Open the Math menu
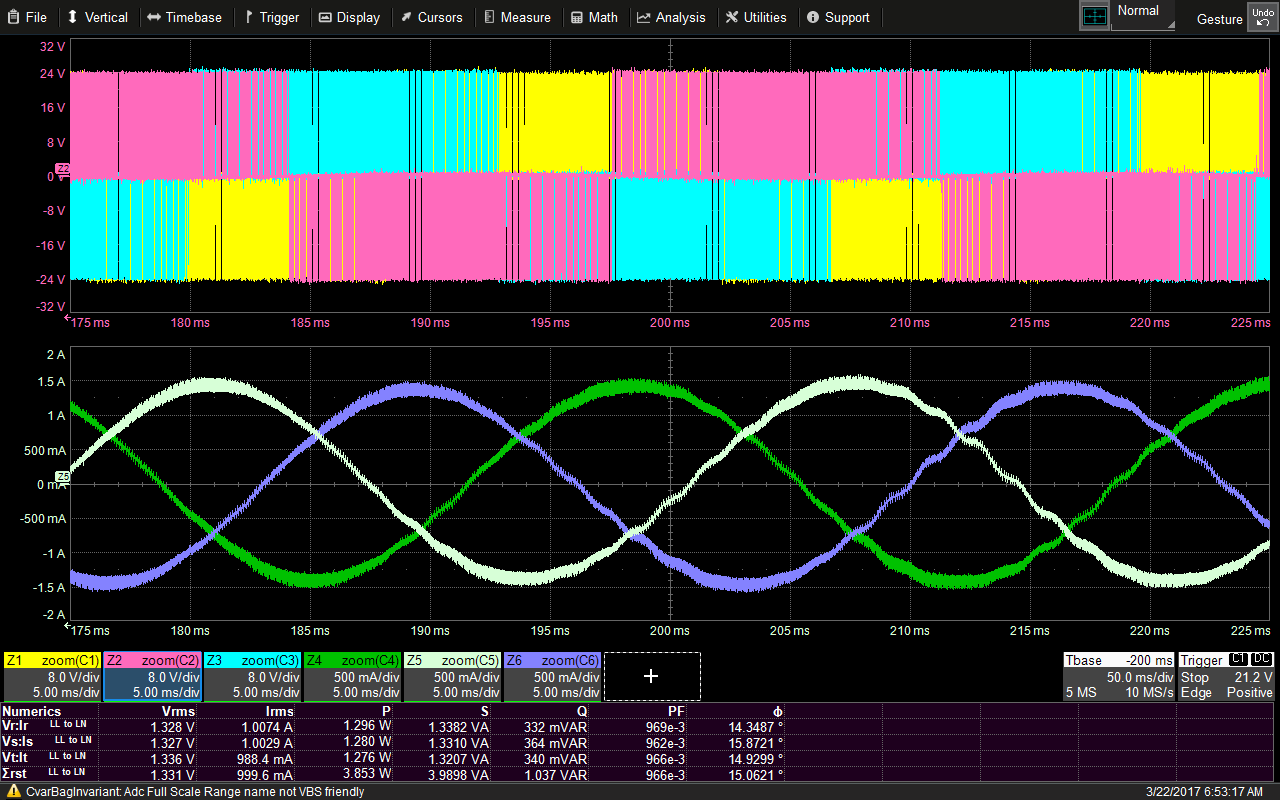This screenshot has width=1280, height=800. point(594,17)
